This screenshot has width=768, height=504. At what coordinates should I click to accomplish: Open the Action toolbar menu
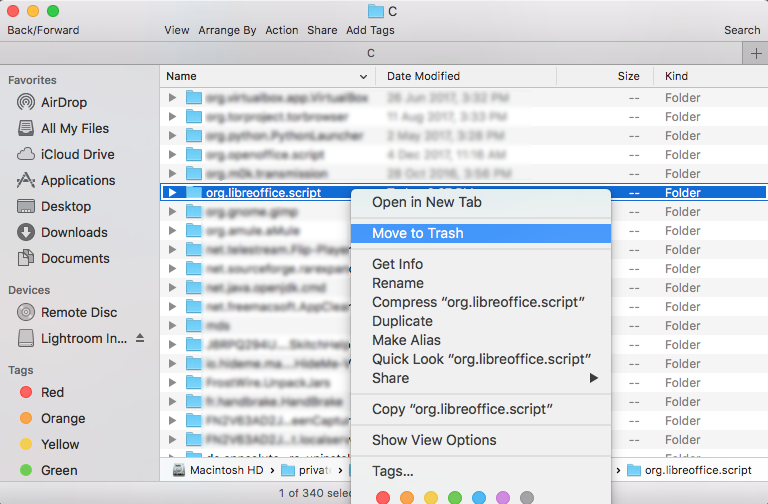pos(282,30)
